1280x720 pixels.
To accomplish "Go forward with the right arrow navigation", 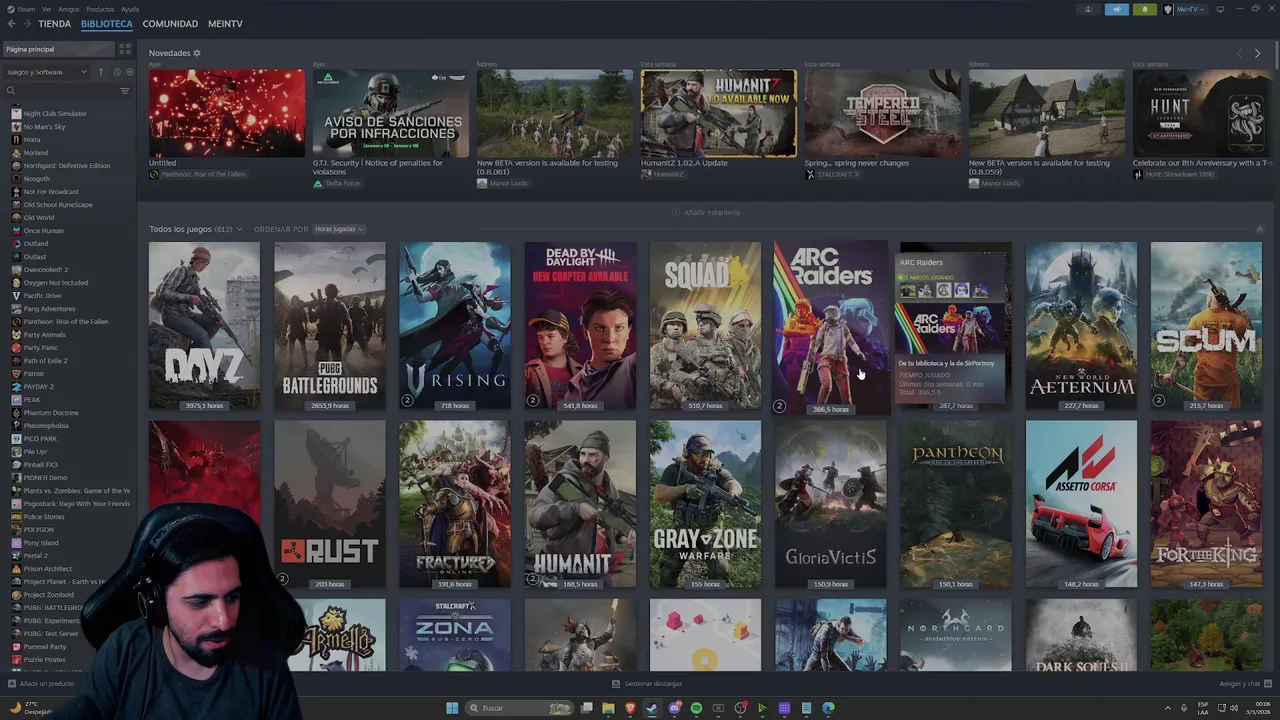I will click(27, 23).
